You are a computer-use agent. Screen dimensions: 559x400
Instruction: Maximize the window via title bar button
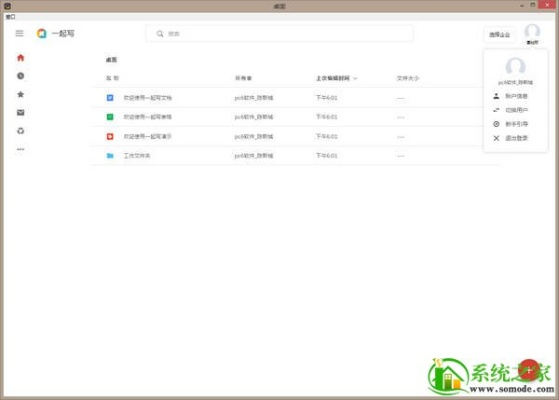click(533, 5)
